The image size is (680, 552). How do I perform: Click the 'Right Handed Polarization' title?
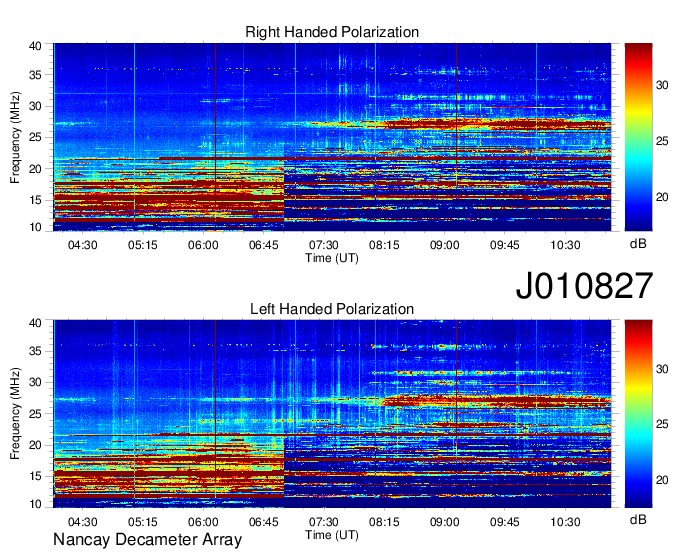click(x=332, y=32)
